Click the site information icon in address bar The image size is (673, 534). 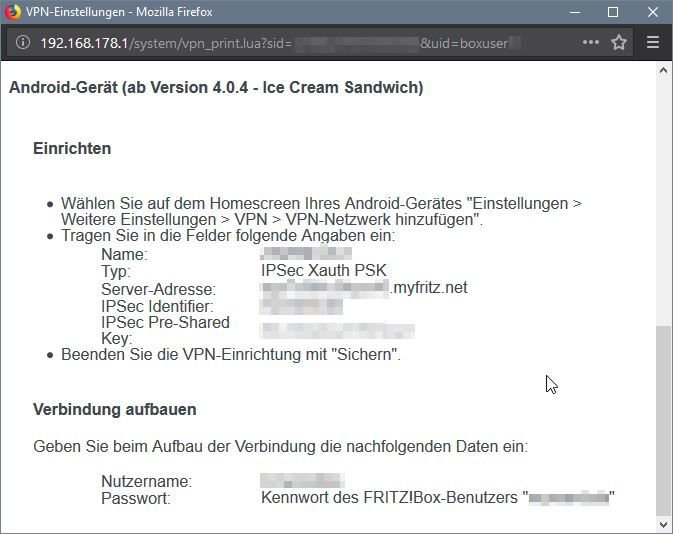pyautogui.click(x=23, y=42)
